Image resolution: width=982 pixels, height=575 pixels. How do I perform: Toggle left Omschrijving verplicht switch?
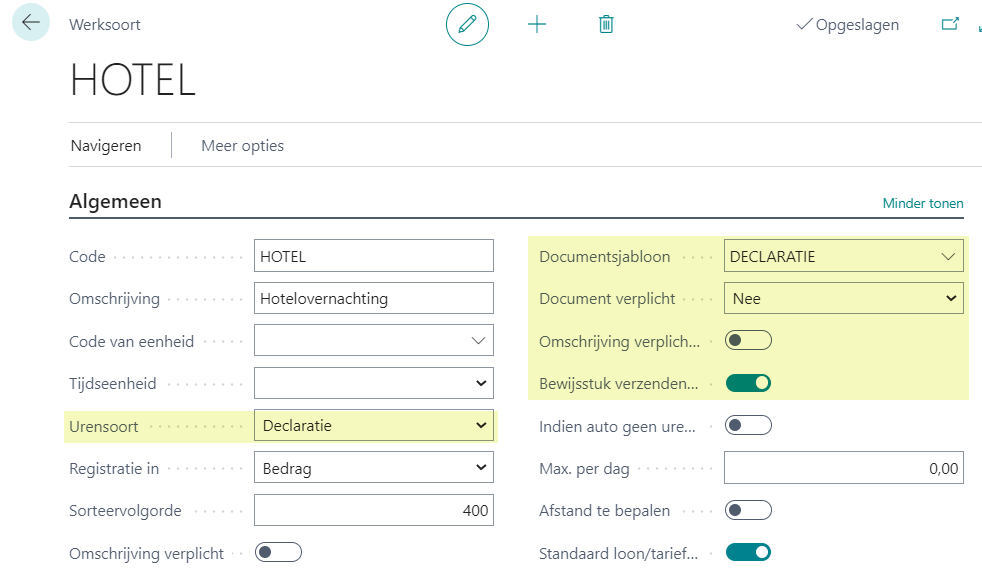point(278,552)
